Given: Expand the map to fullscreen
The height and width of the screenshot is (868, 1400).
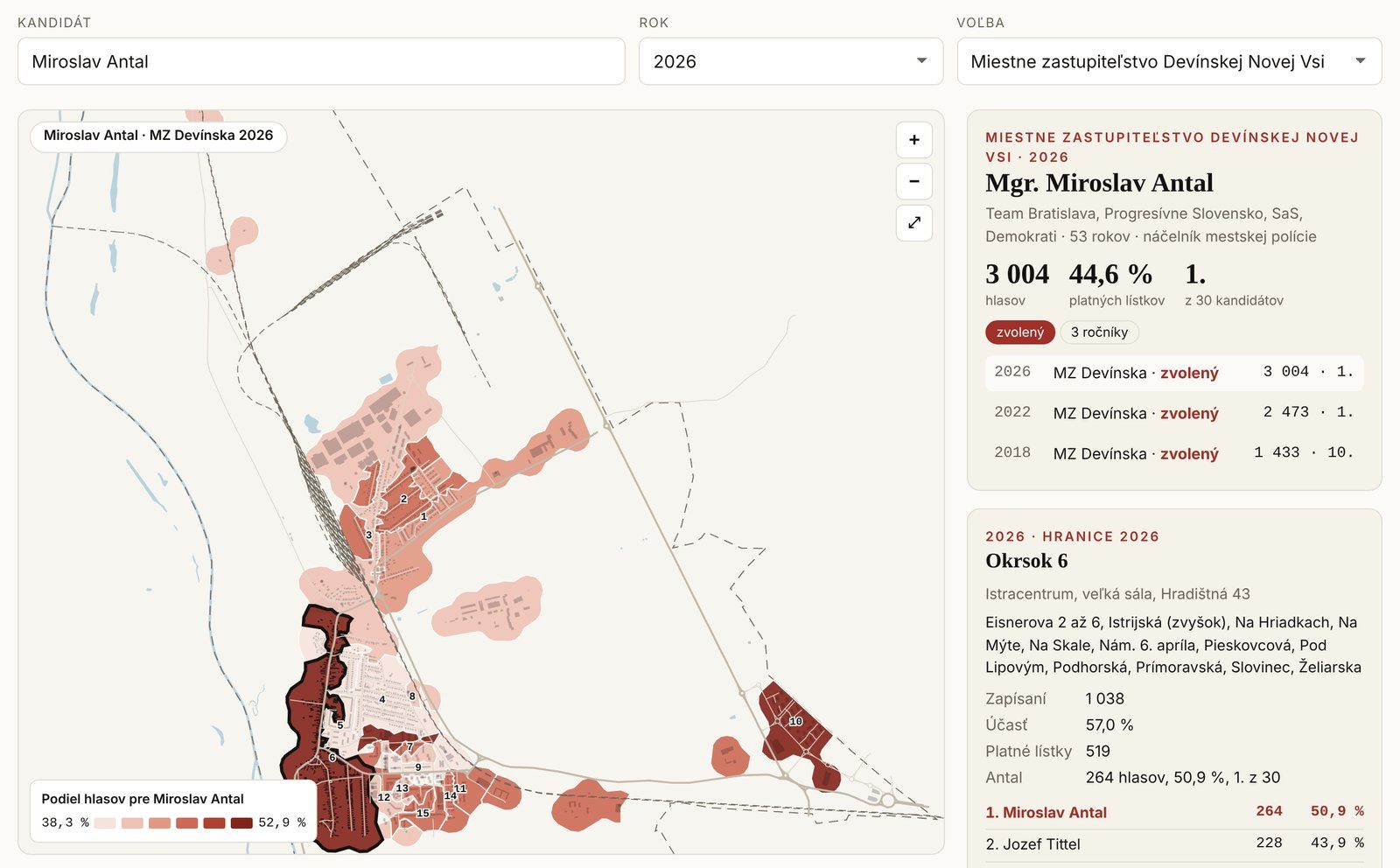Looking at the screenshot, I should point(914,222).
